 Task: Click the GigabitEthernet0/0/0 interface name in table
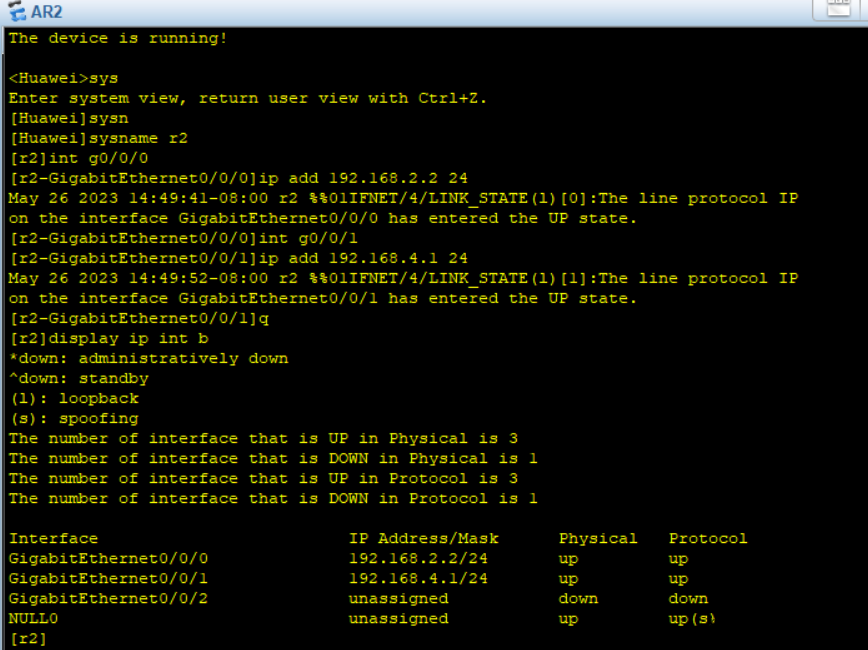coord(108,558)
